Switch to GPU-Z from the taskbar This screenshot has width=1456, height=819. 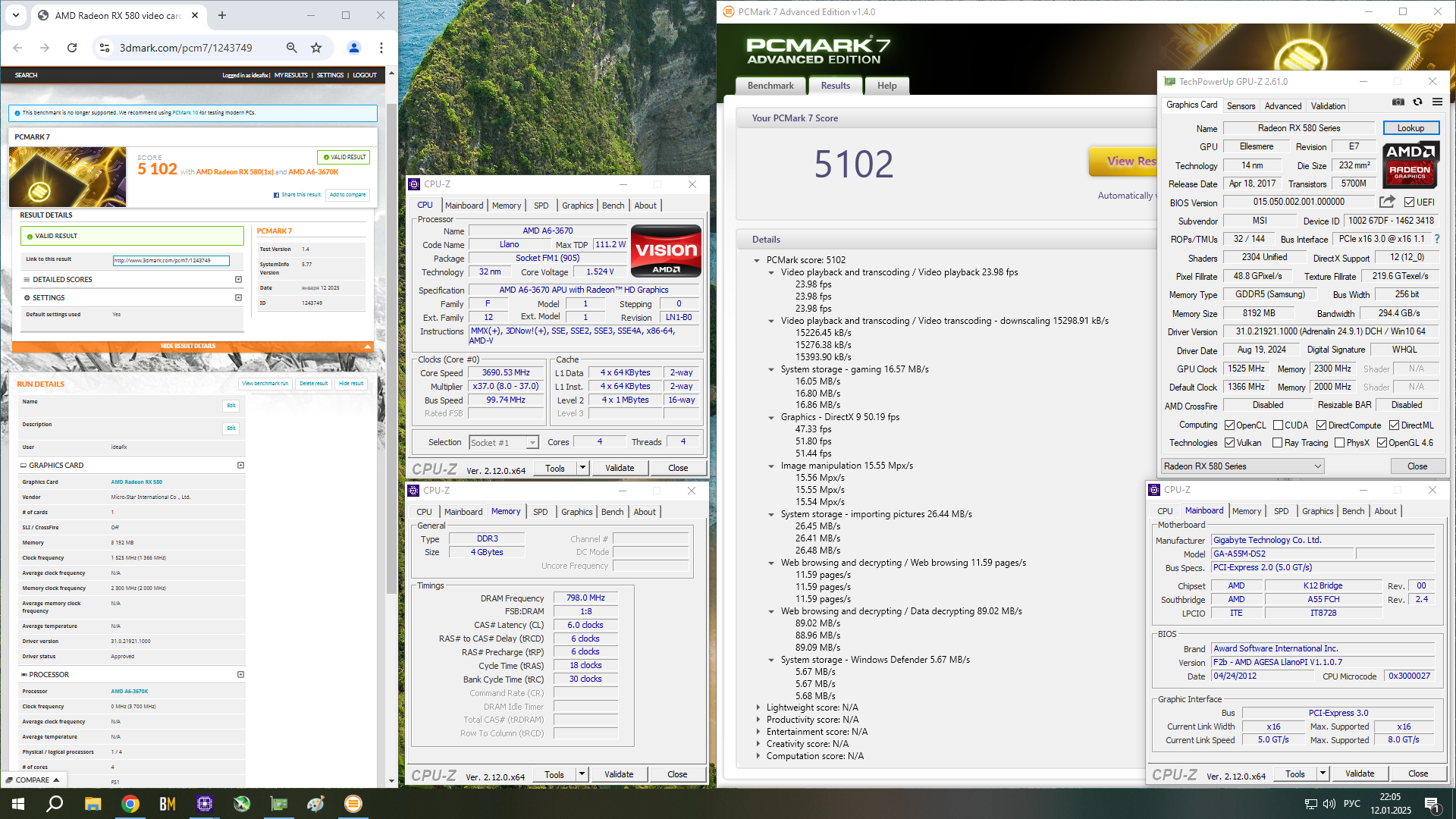[279, 804]
